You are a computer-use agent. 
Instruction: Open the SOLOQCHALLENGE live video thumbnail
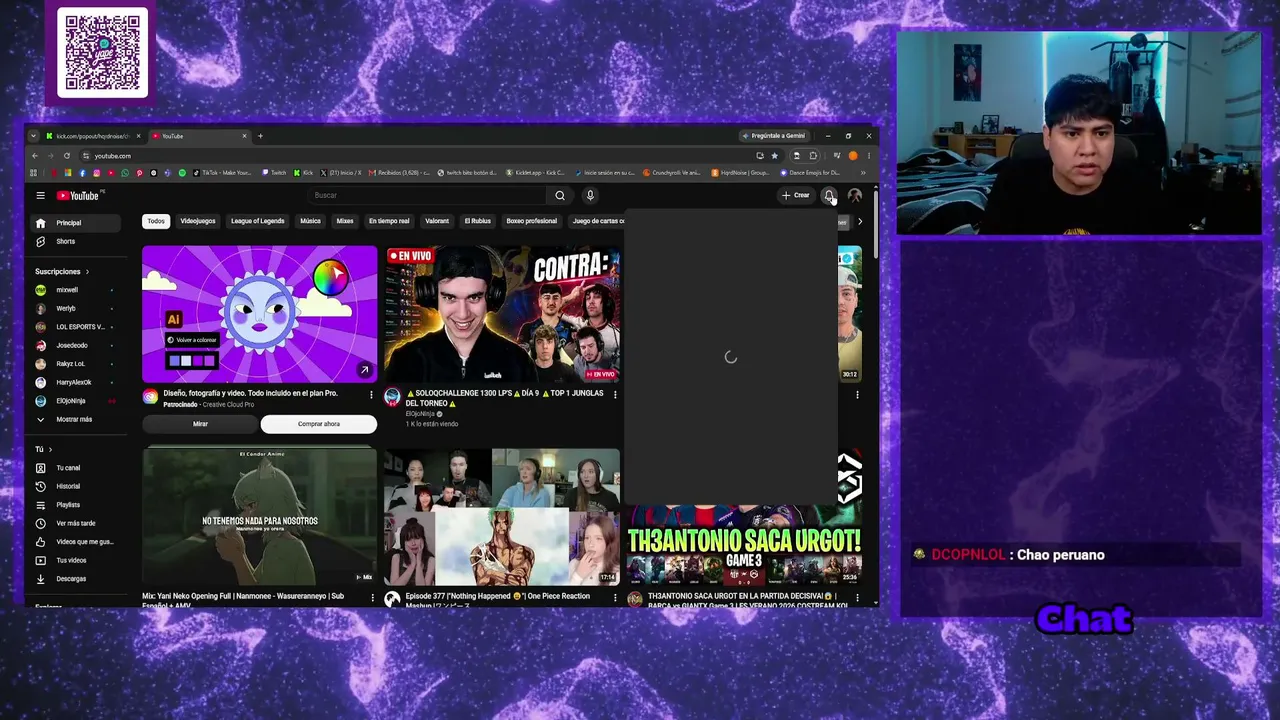pos(502,314)
